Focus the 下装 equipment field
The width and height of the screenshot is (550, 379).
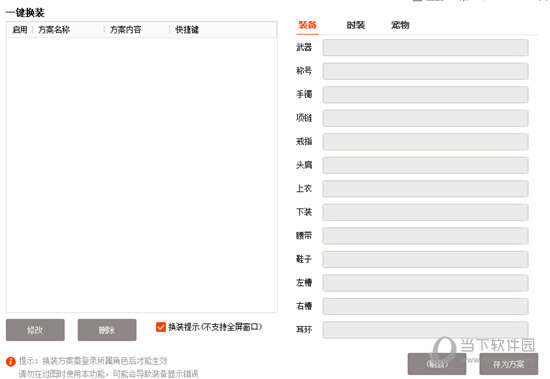pyautogui.click(x=425, y=212)
